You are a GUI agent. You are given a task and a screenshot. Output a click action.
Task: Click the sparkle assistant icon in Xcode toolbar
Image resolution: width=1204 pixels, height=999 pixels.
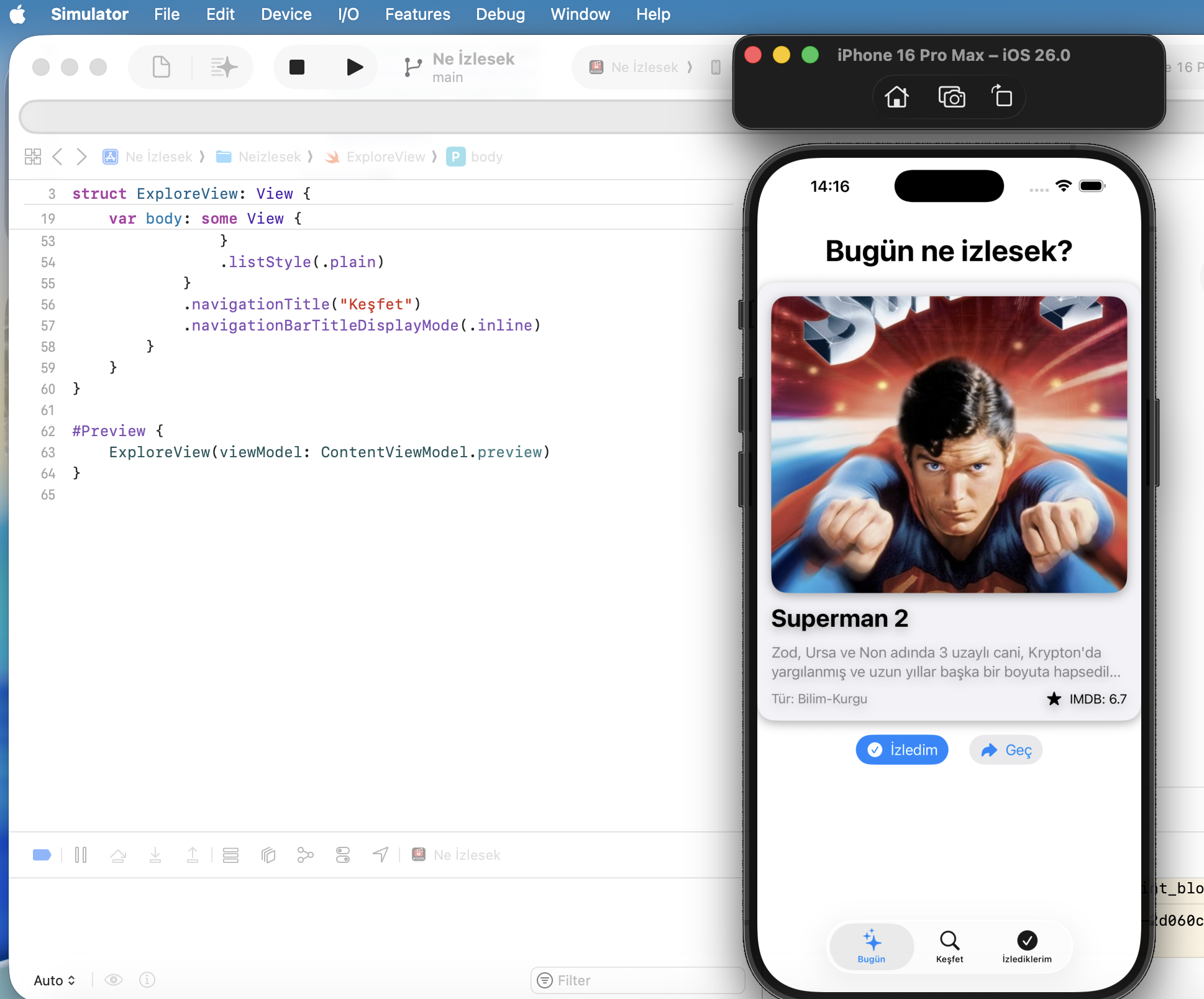pos(224,67)
